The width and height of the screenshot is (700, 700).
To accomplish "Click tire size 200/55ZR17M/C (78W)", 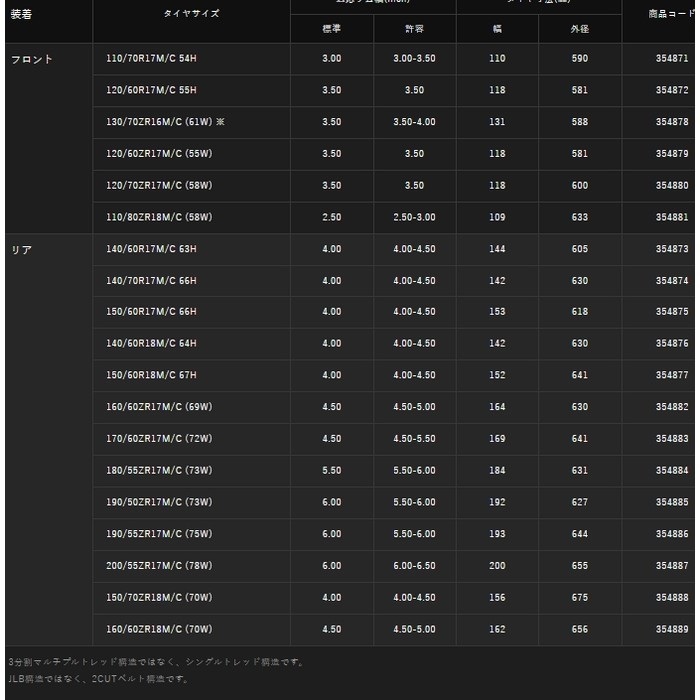I will coord(159,566).
